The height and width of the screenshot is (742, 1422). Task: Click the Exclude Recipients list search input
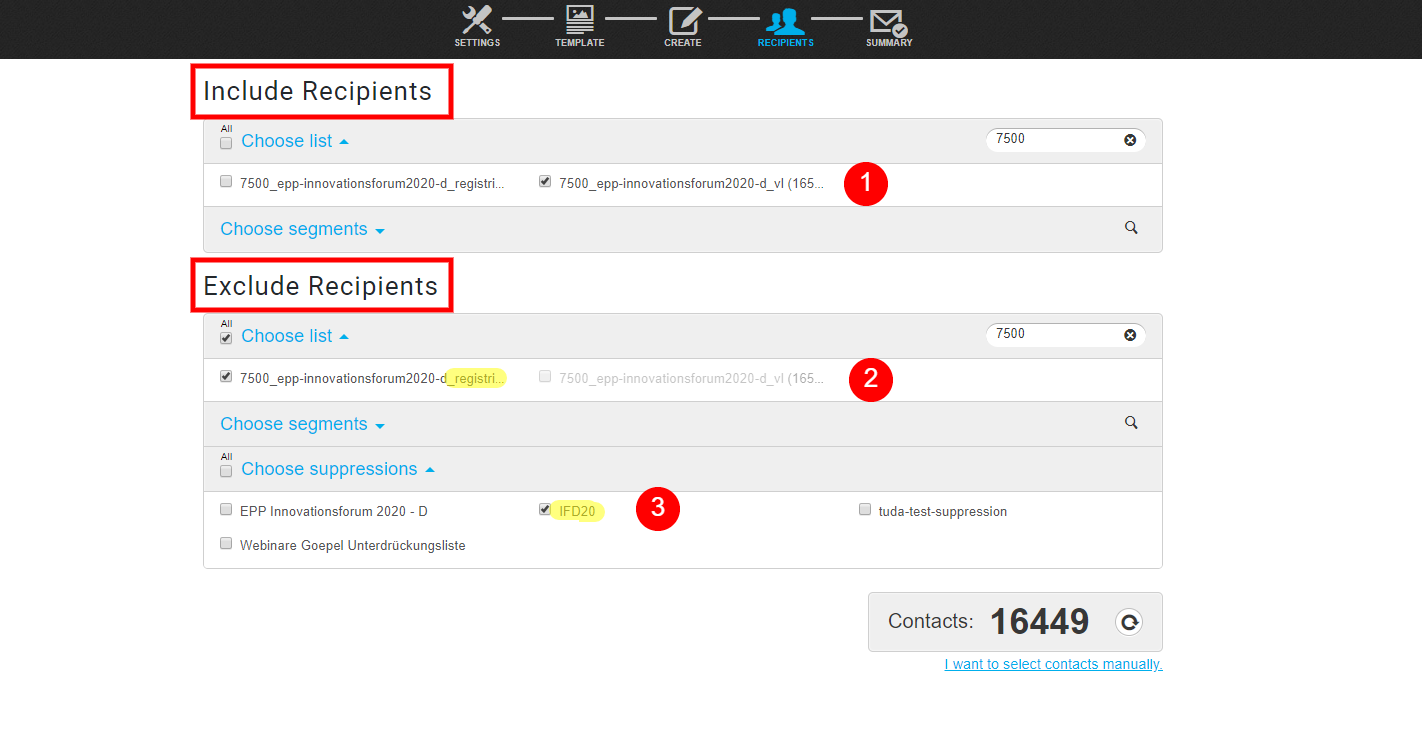(1055, 335)
